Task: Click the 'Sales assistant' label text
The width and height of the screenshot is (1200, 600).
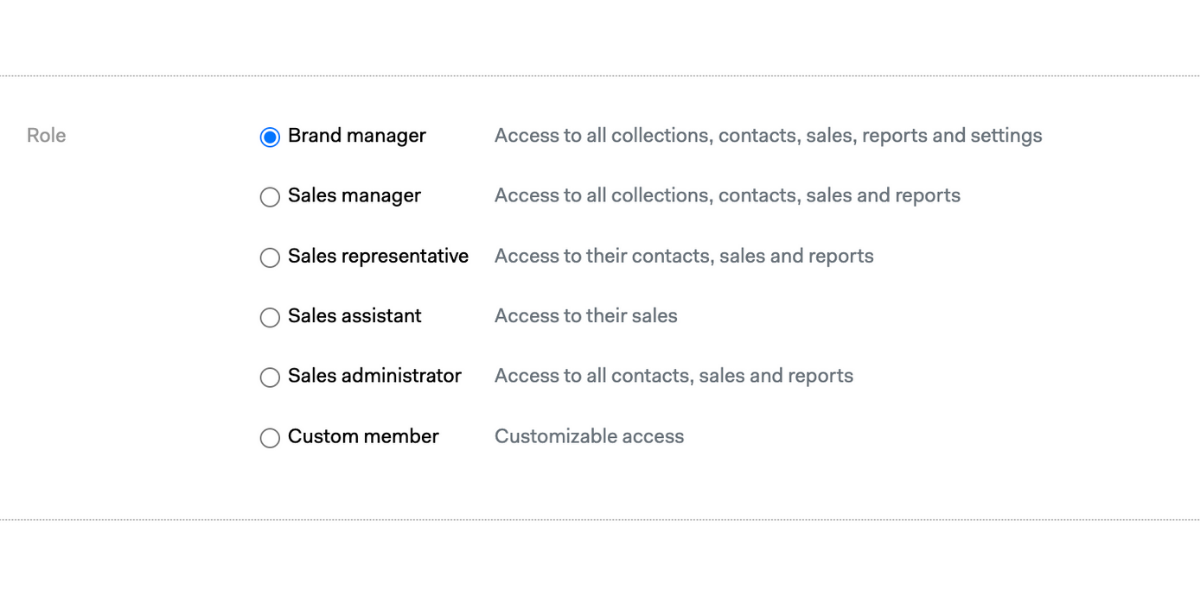Action: coord(355,316)
